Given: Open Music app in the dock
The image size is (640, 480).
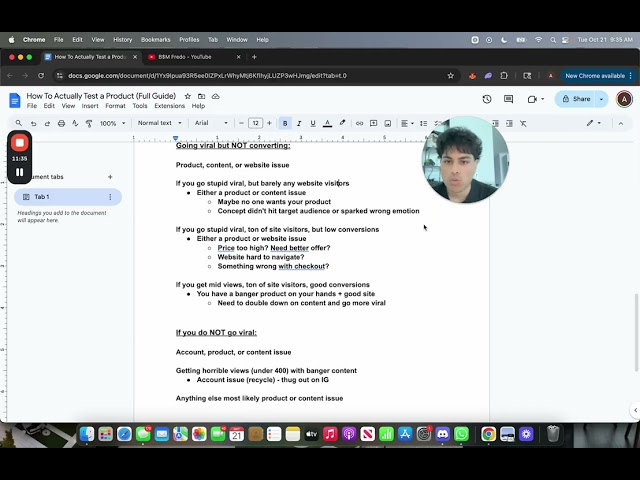Looking at the screenshot, I should [x=330, y=434].
